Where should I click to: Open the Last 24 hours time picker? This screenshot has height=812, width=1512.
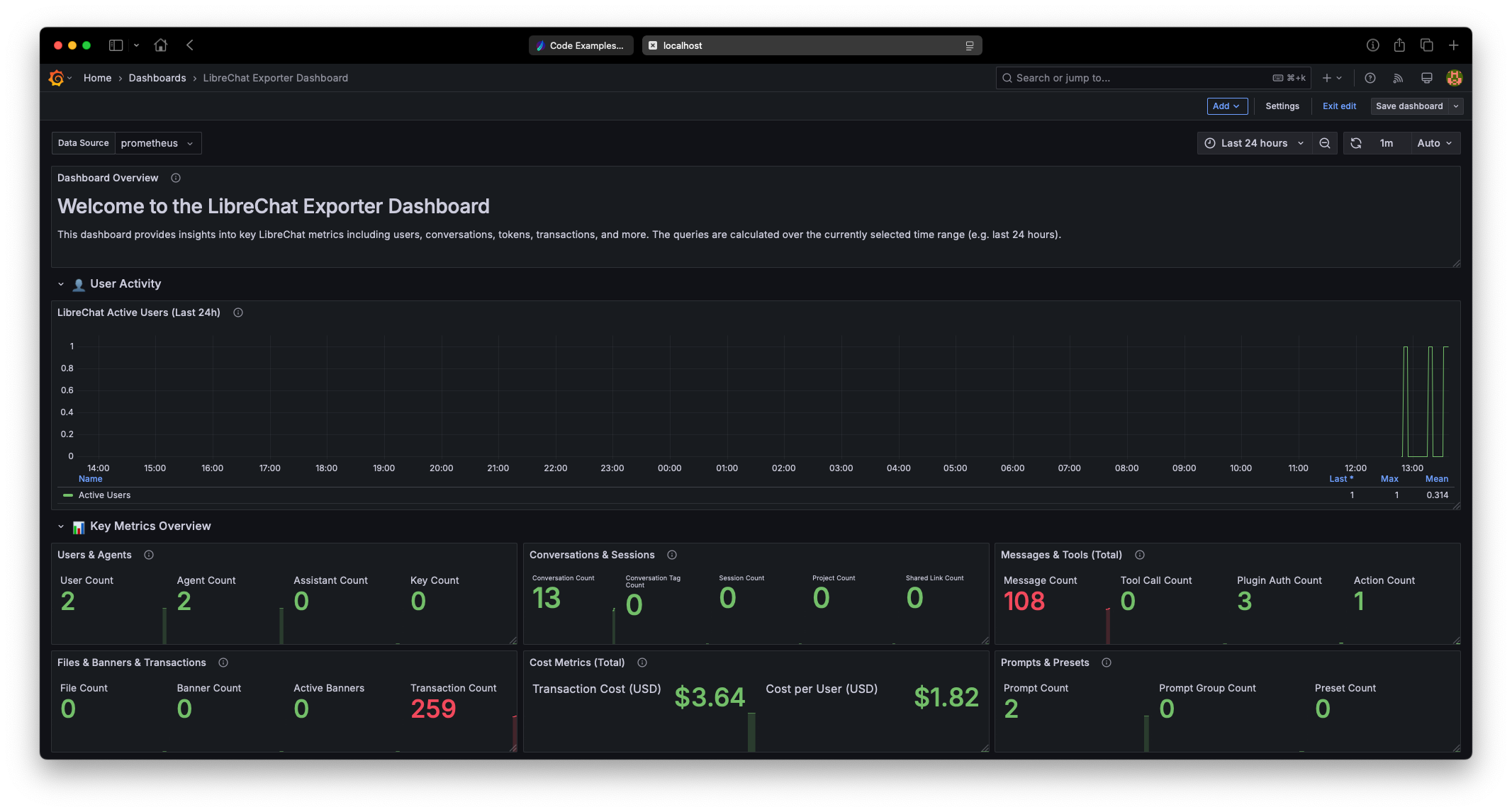pos(1254,143)
